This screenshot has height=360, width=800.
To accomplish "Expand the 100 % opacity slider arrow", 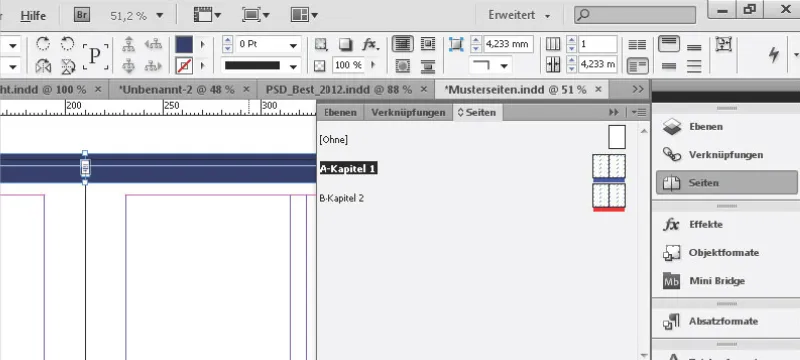I will pos(373,65).
